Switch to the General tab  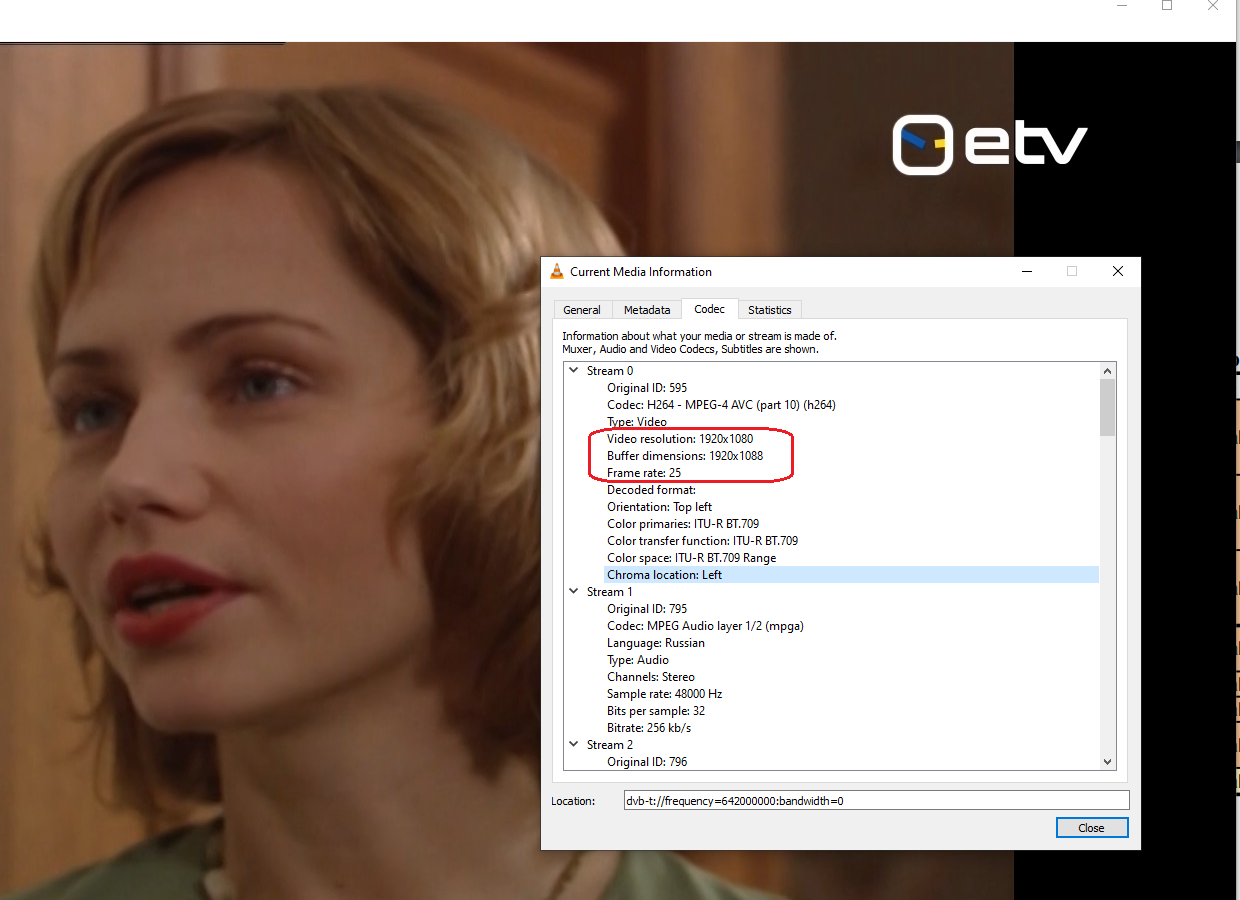[582, 310]
